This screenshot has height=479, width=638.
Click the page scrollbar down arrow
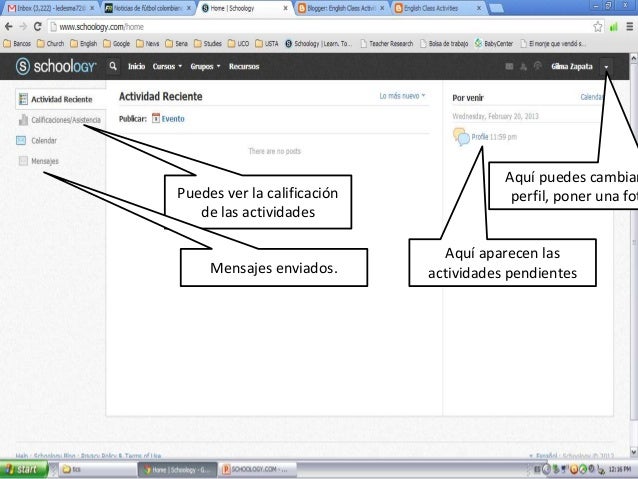(x=634, y=452)
